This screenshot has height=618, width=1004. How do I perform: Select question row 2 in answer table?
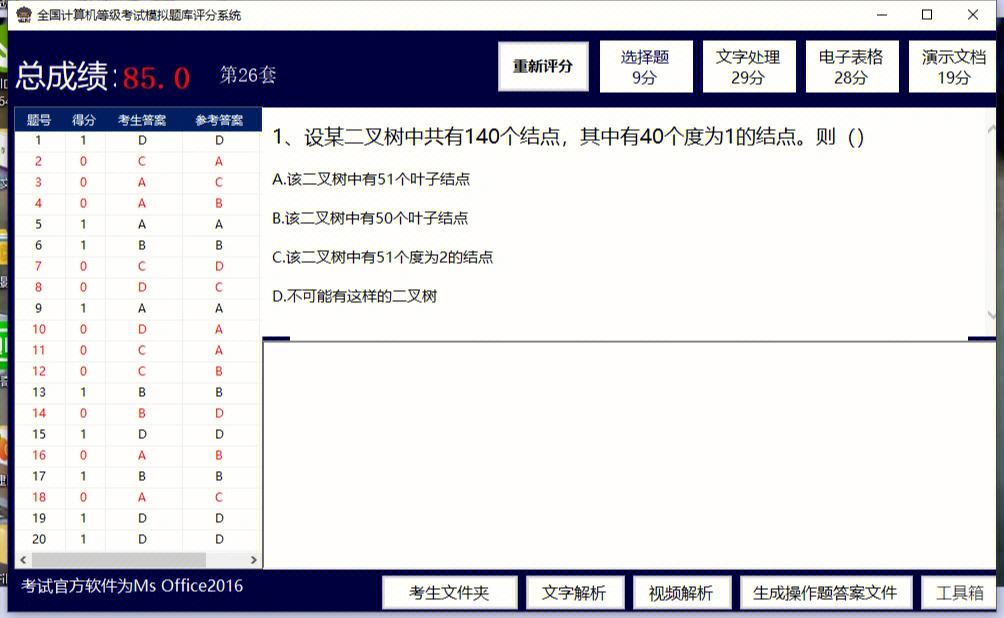138,161
